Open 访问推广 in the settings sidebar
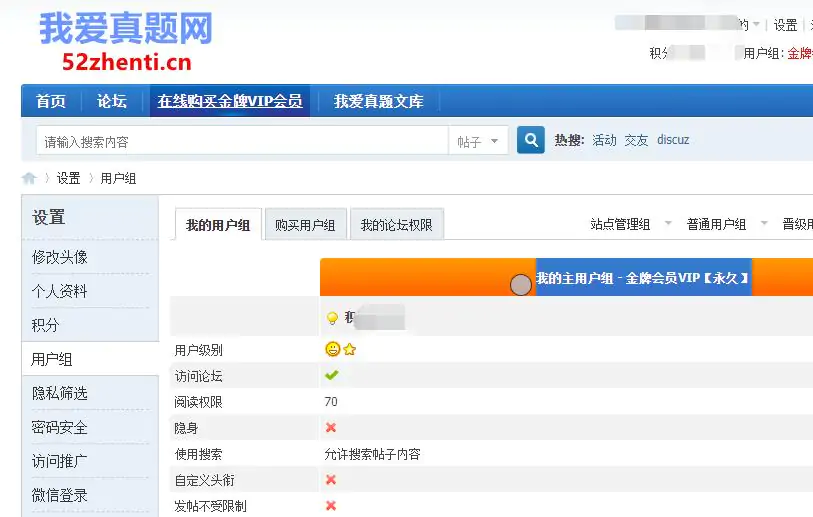Screen dimensions: 813x517 (60, 461)
